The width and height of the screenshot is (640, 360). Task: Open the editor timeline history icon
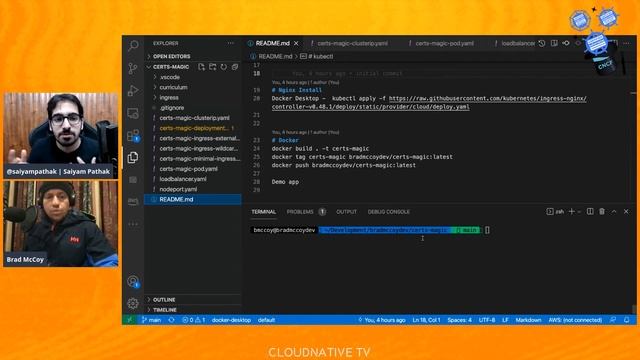[542, 43]
